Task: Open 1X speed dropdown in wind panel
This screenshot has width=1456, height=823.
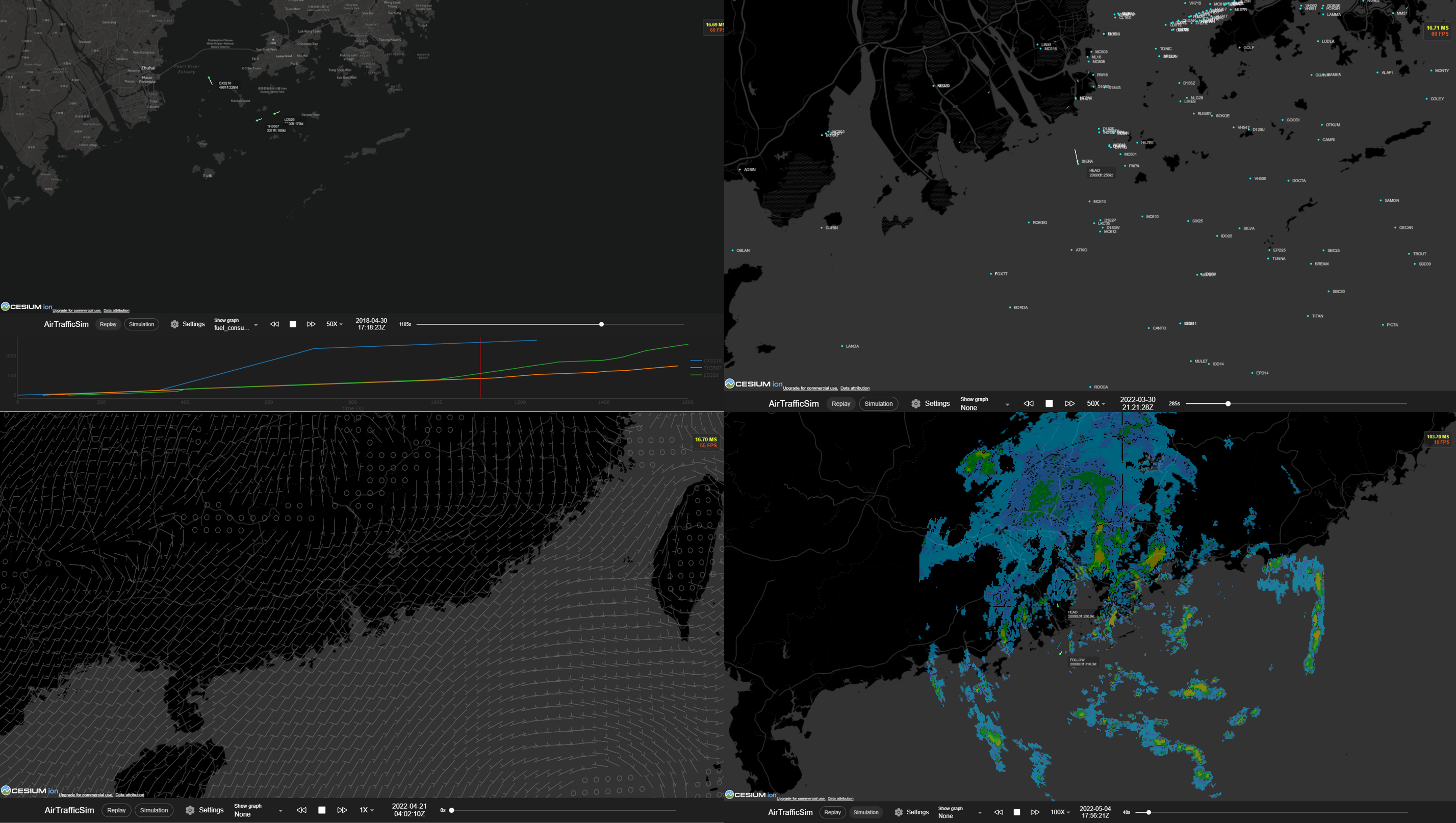Action: point(367,810)
